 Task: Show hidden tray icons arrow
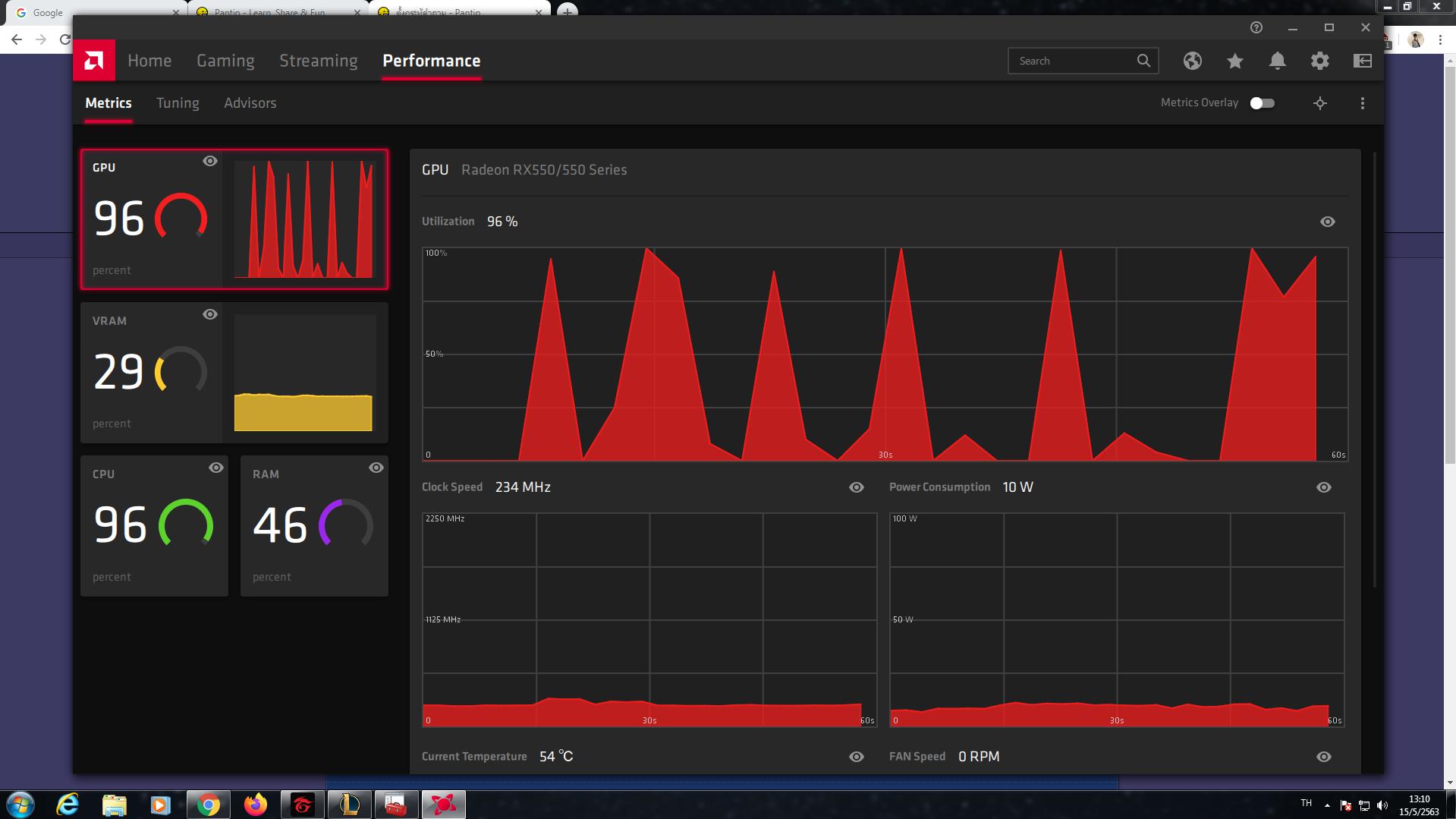(1327, 805)
